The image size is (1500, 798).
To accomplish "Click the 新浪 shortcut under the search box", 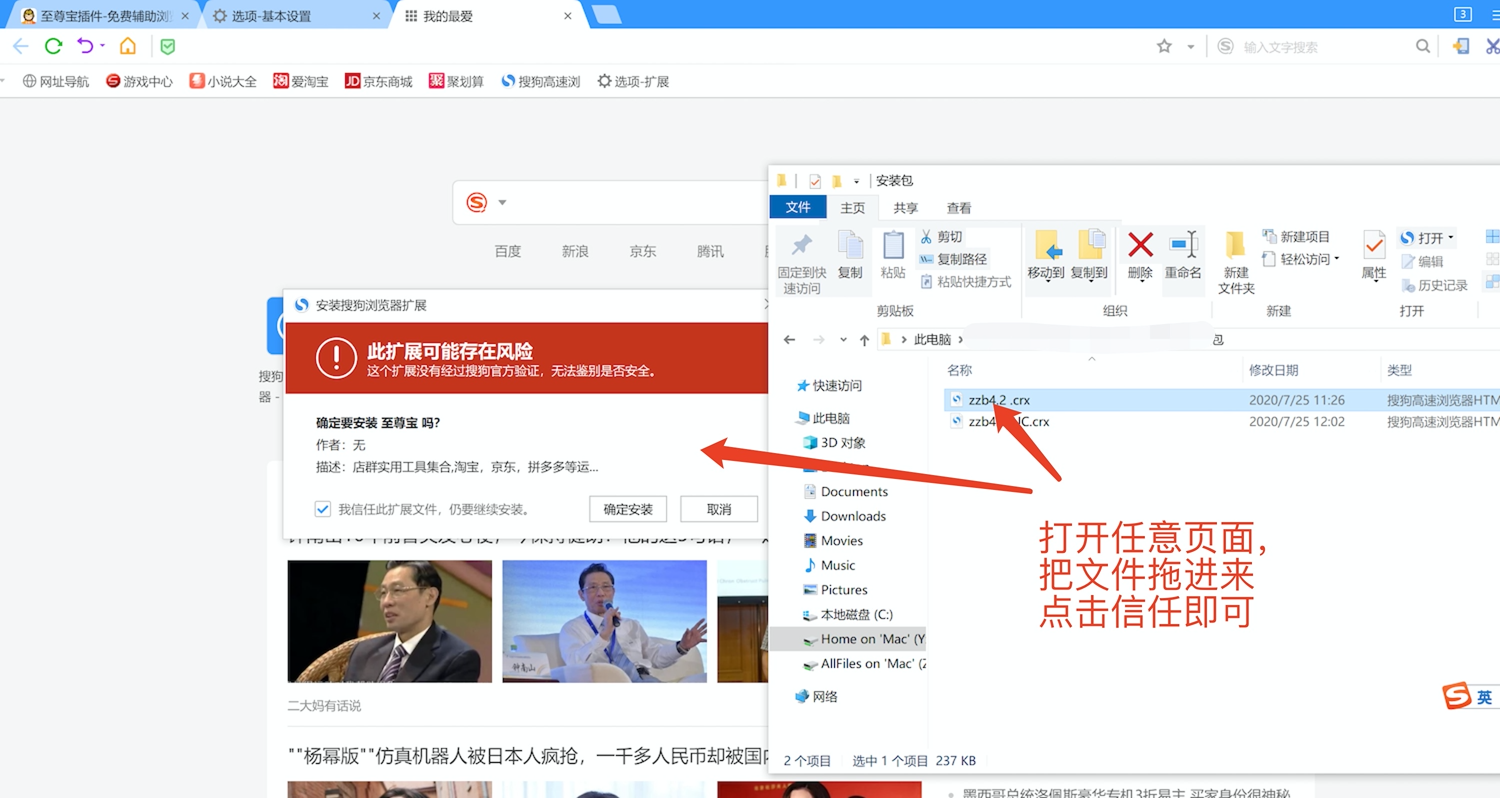I will 575,251.
